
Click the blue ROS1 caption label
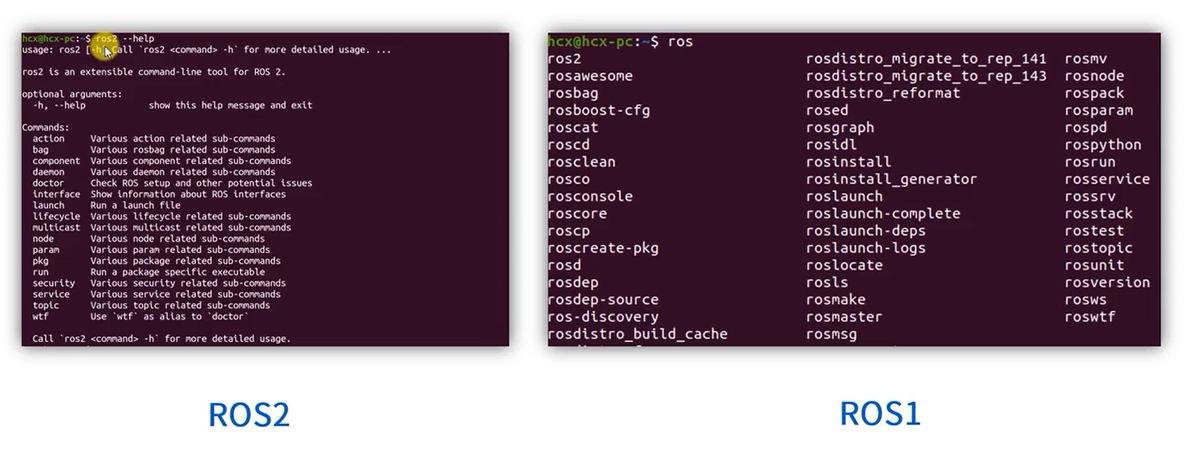(879, 412)
